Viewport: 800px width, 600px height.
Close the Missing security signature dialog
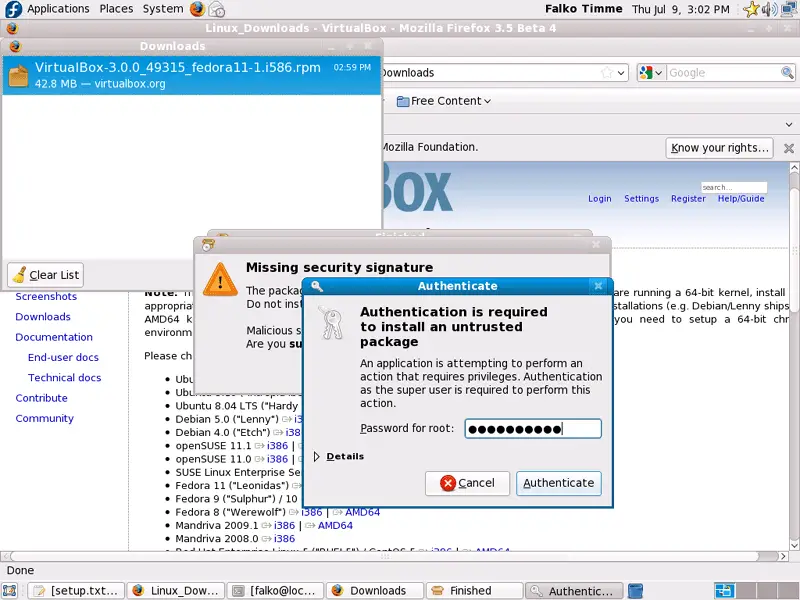(595, 245)
